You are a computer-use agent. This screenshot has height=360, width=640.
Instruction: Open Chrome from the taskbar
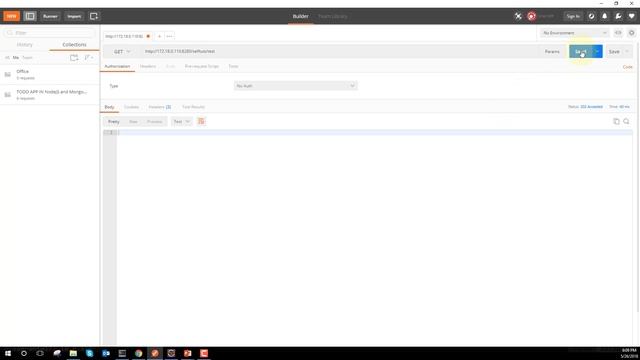tap(138, 353)
